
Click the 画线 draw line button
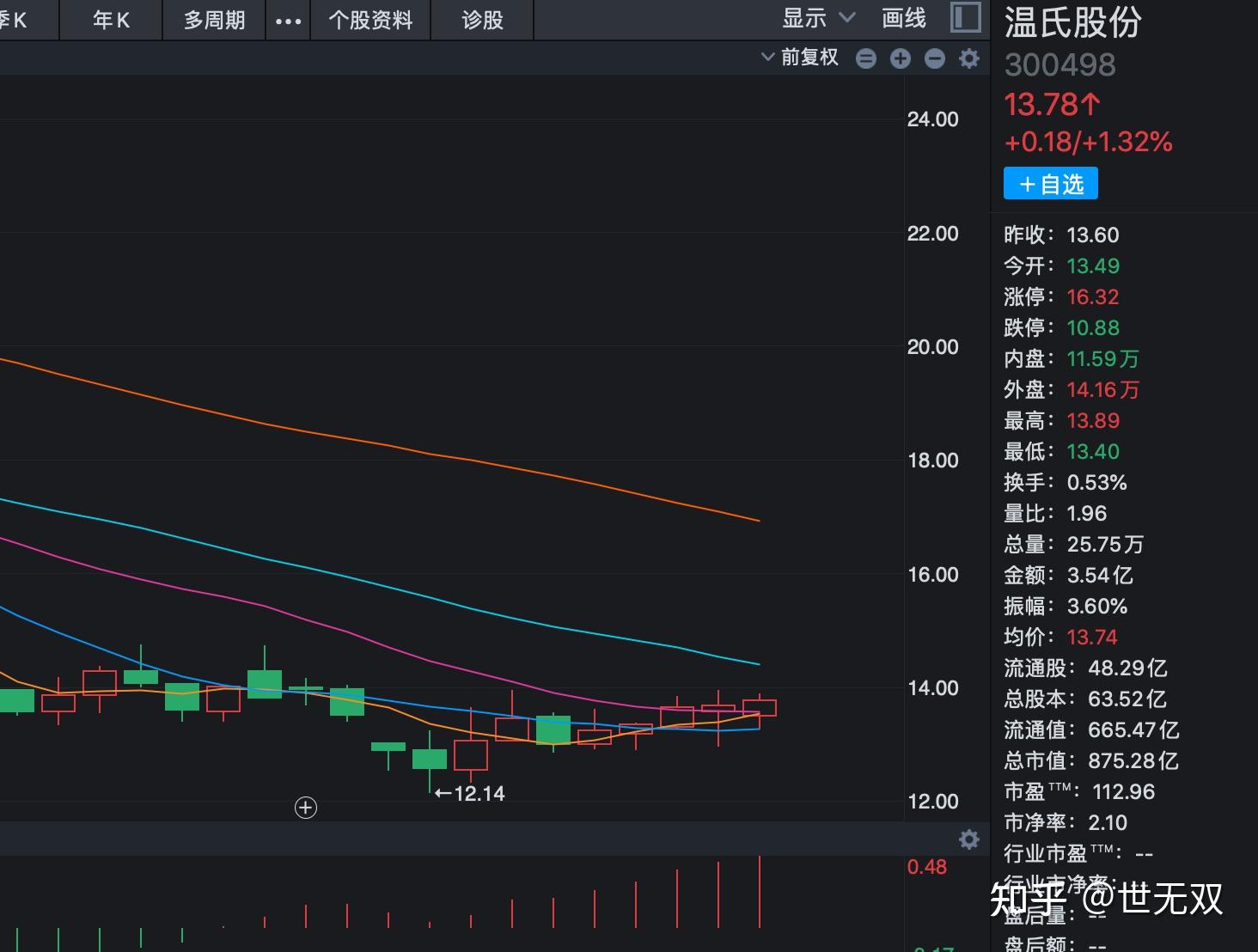(x=904, y=18)
